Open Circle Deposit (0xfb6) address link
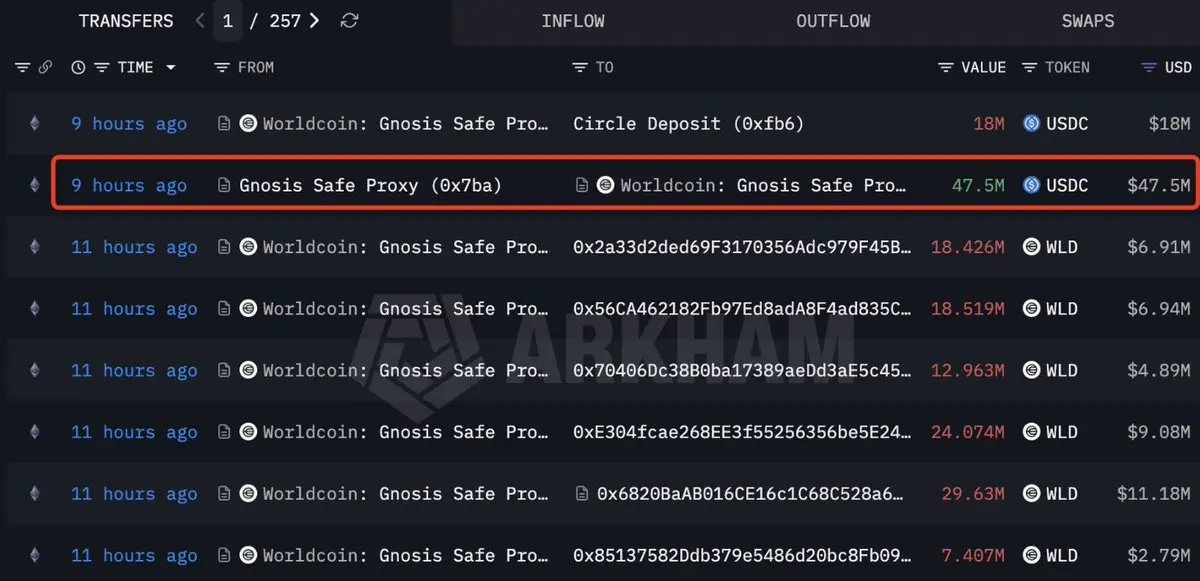Image resolution: width=1200 pixels, height=581 pixels. [688, 124]
